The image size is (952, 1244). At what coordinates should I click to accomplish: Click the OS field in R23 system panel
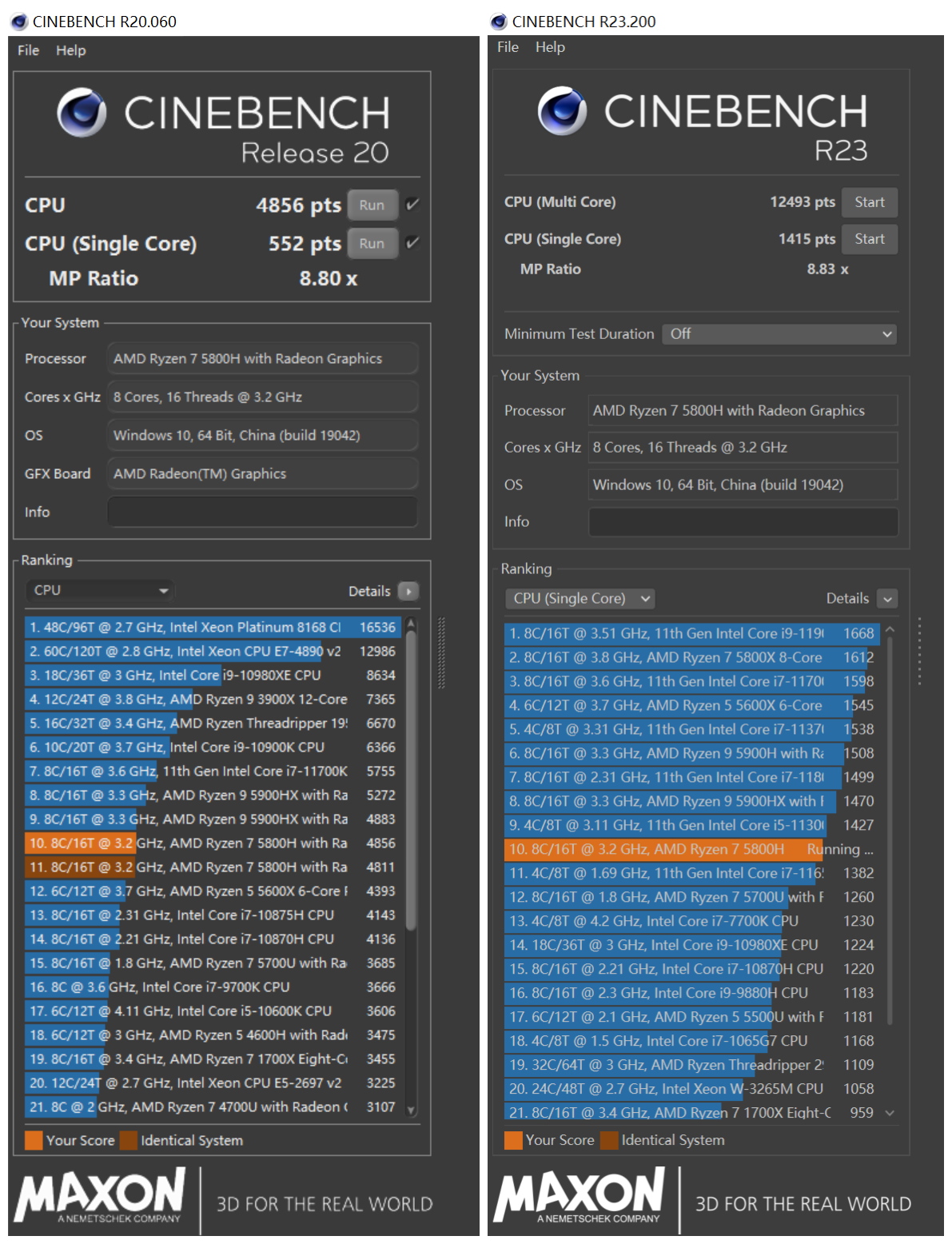(743, 484)
